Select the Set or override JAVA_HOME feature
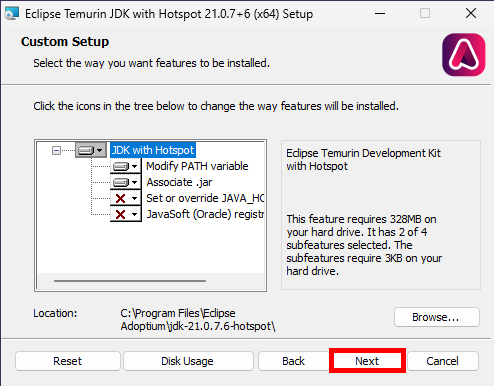 205,198
